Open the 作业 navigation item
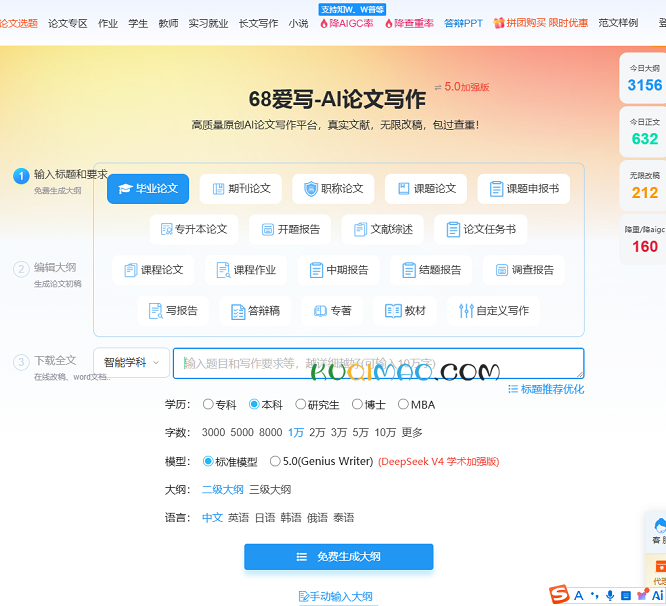The height and width of the screenshot is (606, 666). tap(108, 23)
